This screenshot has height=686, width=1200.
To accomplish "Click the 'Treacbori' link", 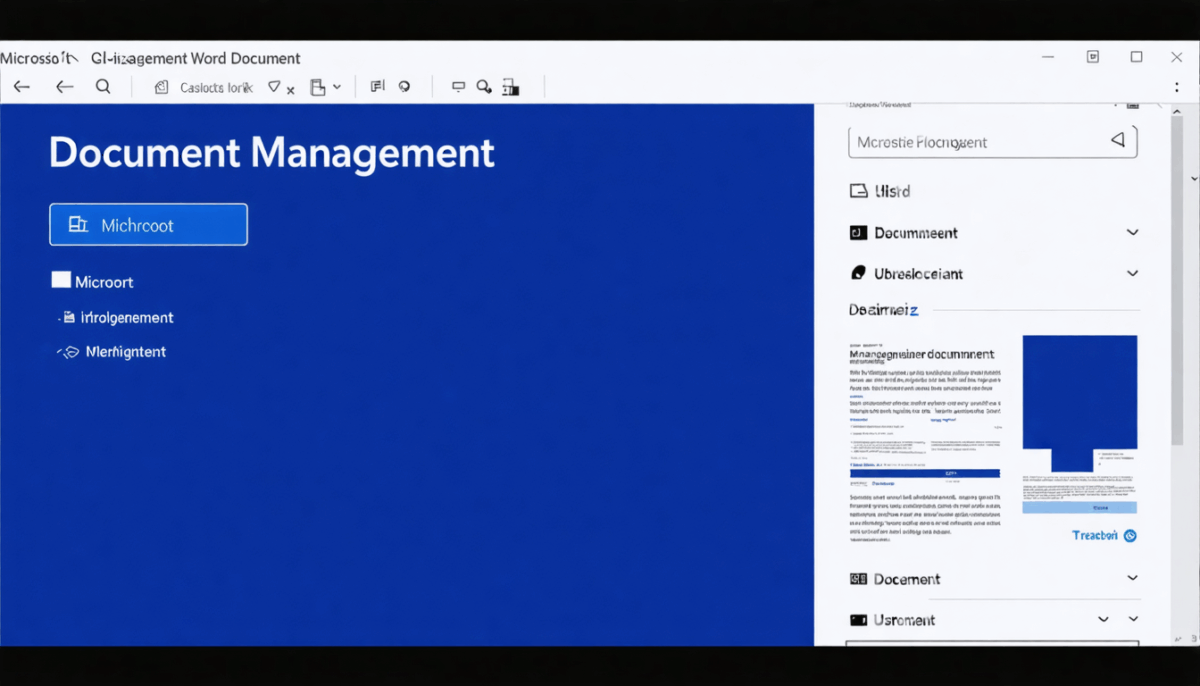I will pyautogui.click(x=1095, y=536).
